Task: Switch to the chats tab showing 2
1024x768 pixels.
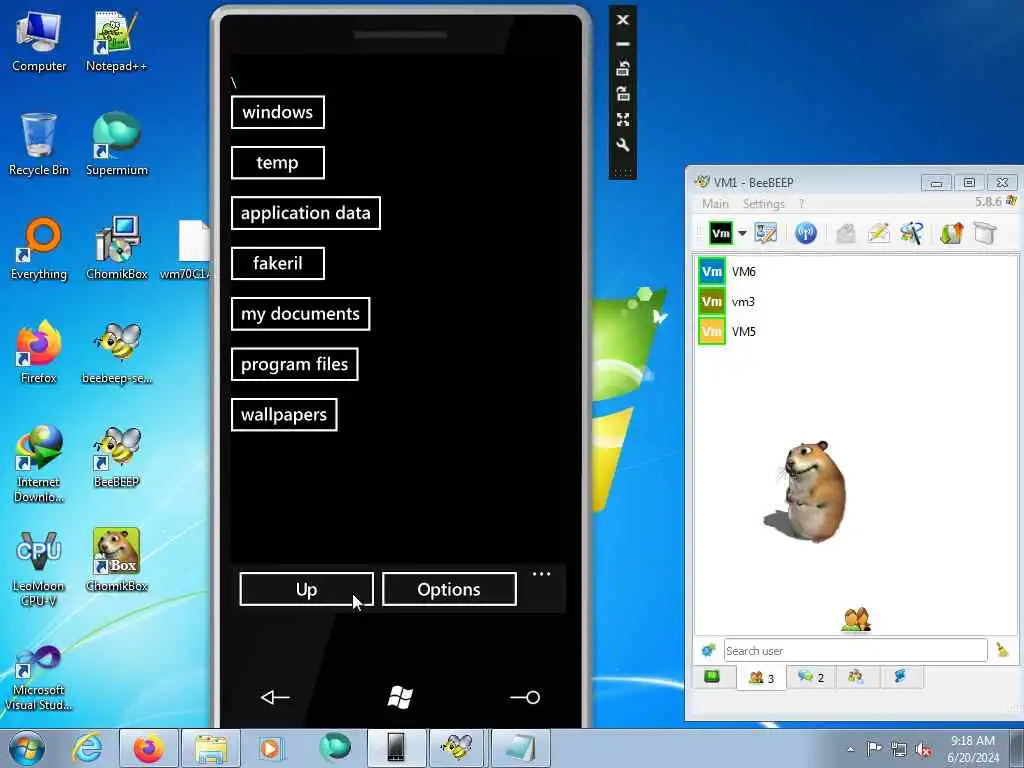Action: click(x=810, y=677)
